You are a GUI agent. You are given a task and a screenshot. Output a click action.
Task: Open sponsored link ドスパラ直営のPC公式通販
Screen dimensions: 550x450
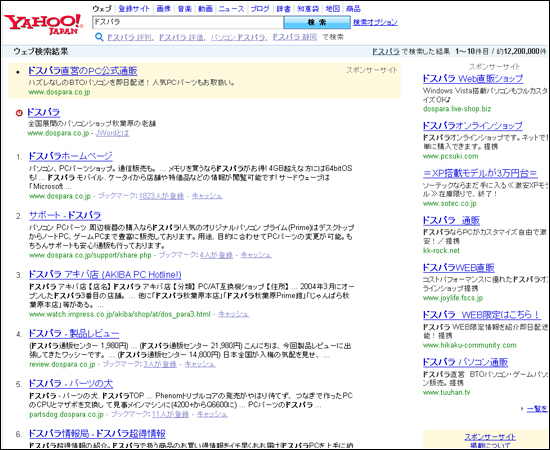click(83, 71)
